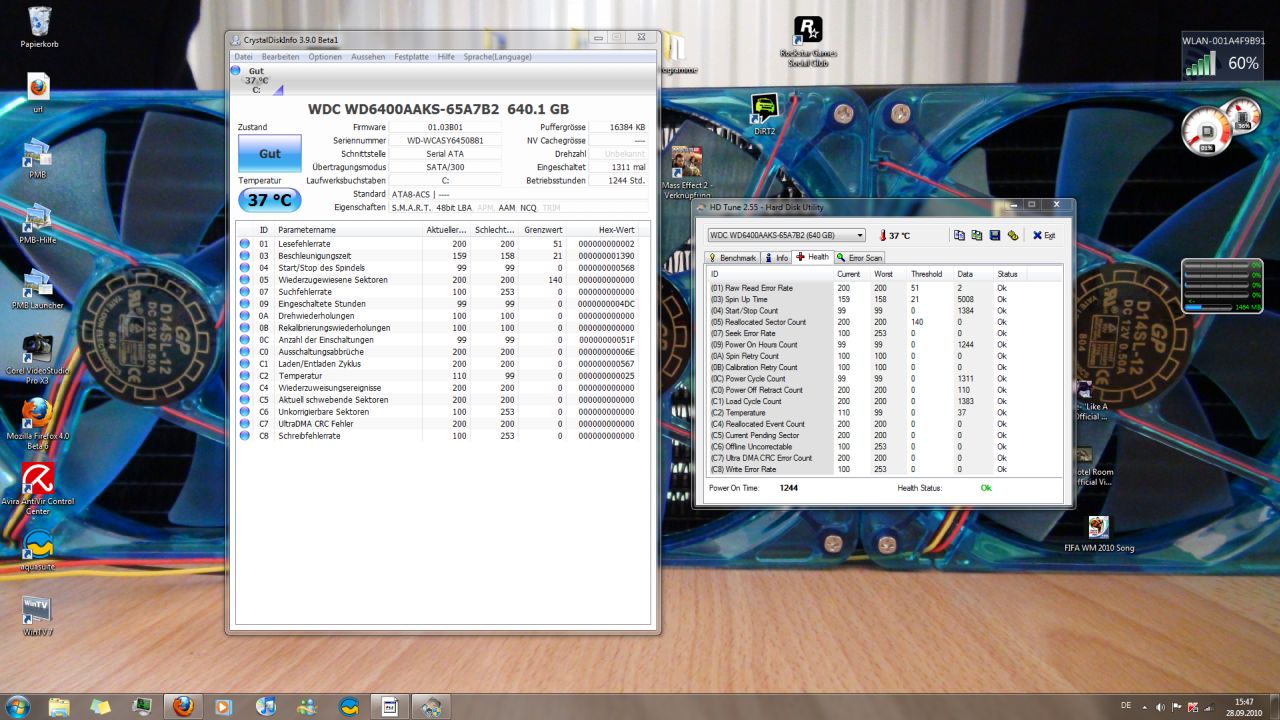Select the Temperatur attribute row
This screenshot has height=720, width=1280.
tap(443, 376)
